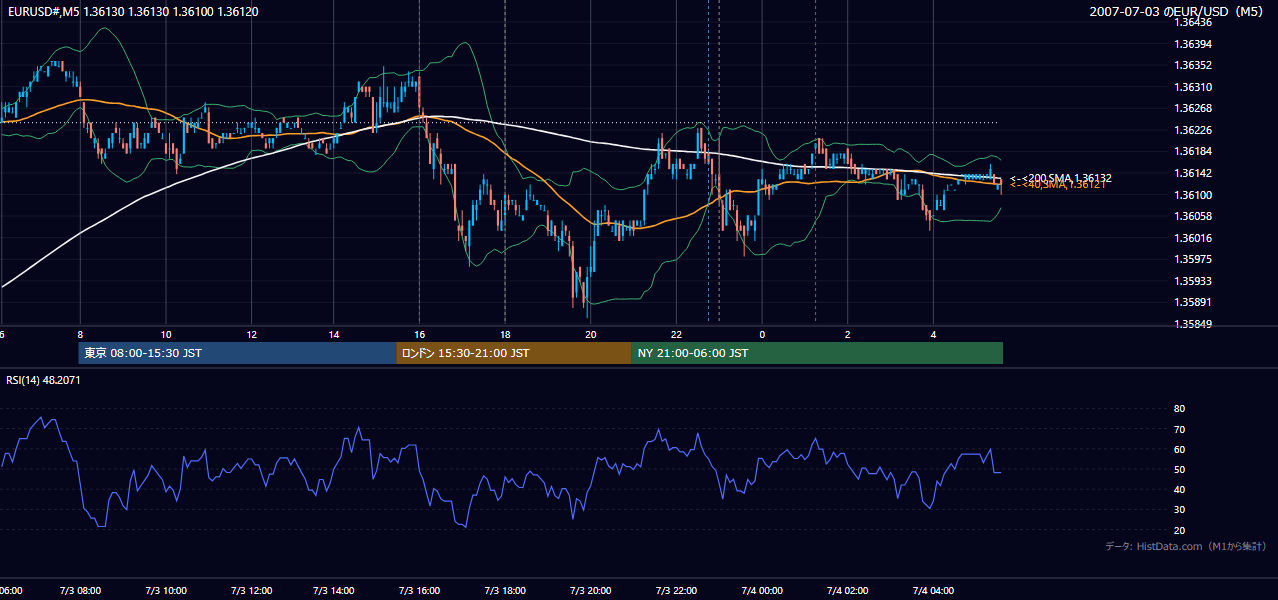Click the RSI(14) 48.2071 indicator label
This screenshot has height=600, width=1278.
coord(45,380)
